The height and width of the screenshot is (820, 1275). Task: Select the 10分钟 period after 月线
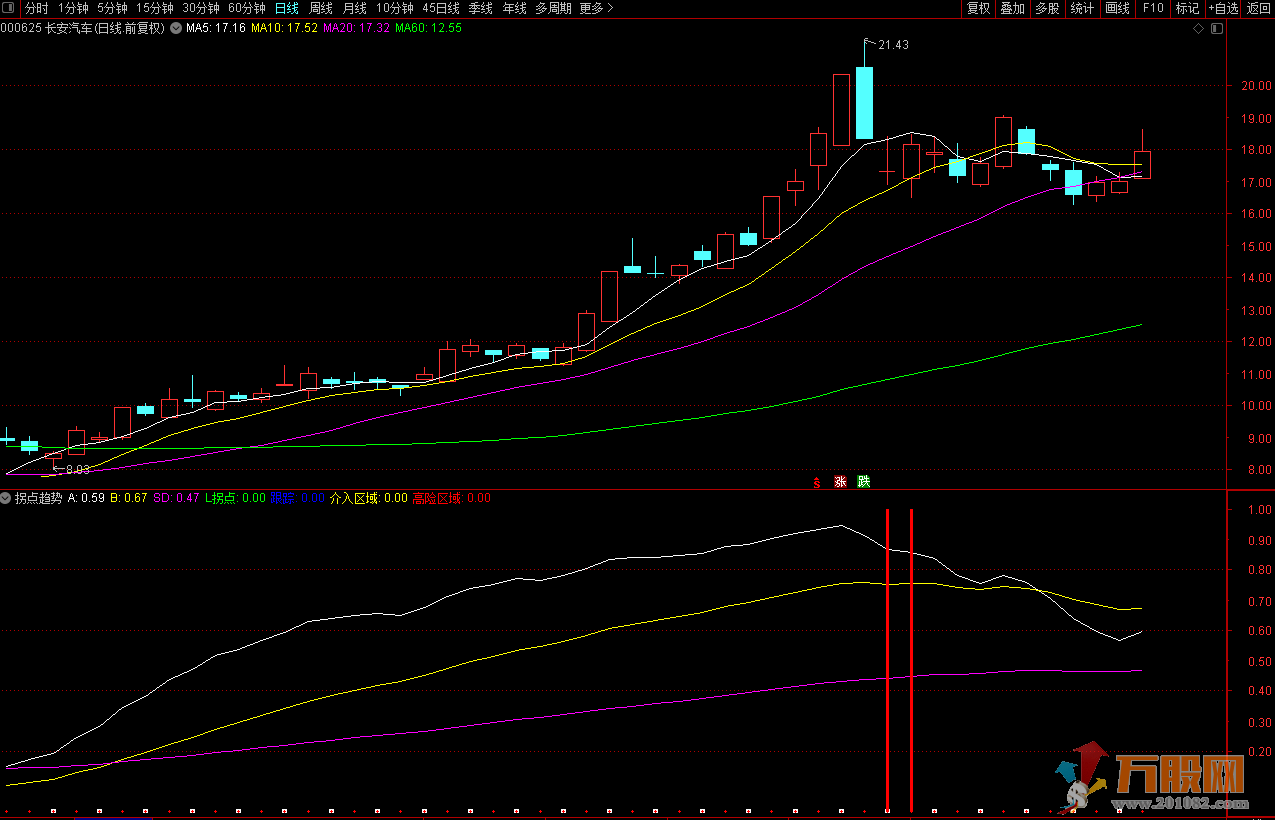(x=395, y=8)
